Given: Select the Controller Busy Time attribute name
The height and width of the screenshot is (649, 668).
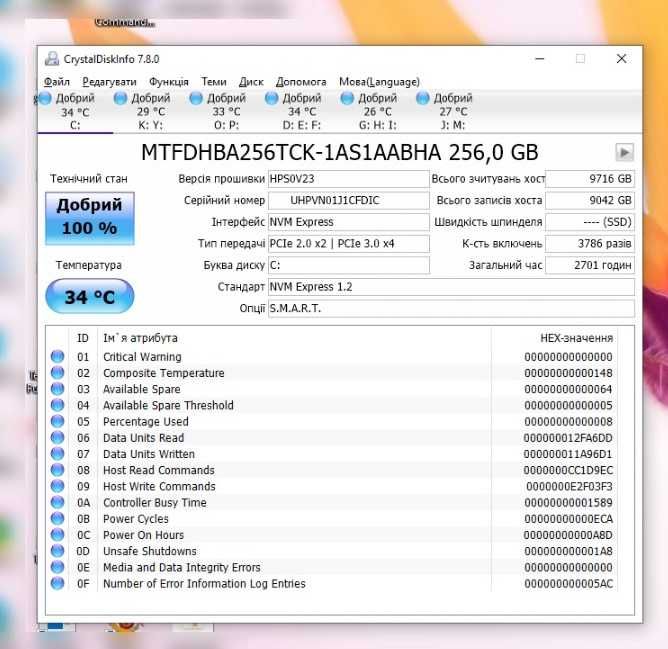Looking at the screenshot, I should point(155,502).
